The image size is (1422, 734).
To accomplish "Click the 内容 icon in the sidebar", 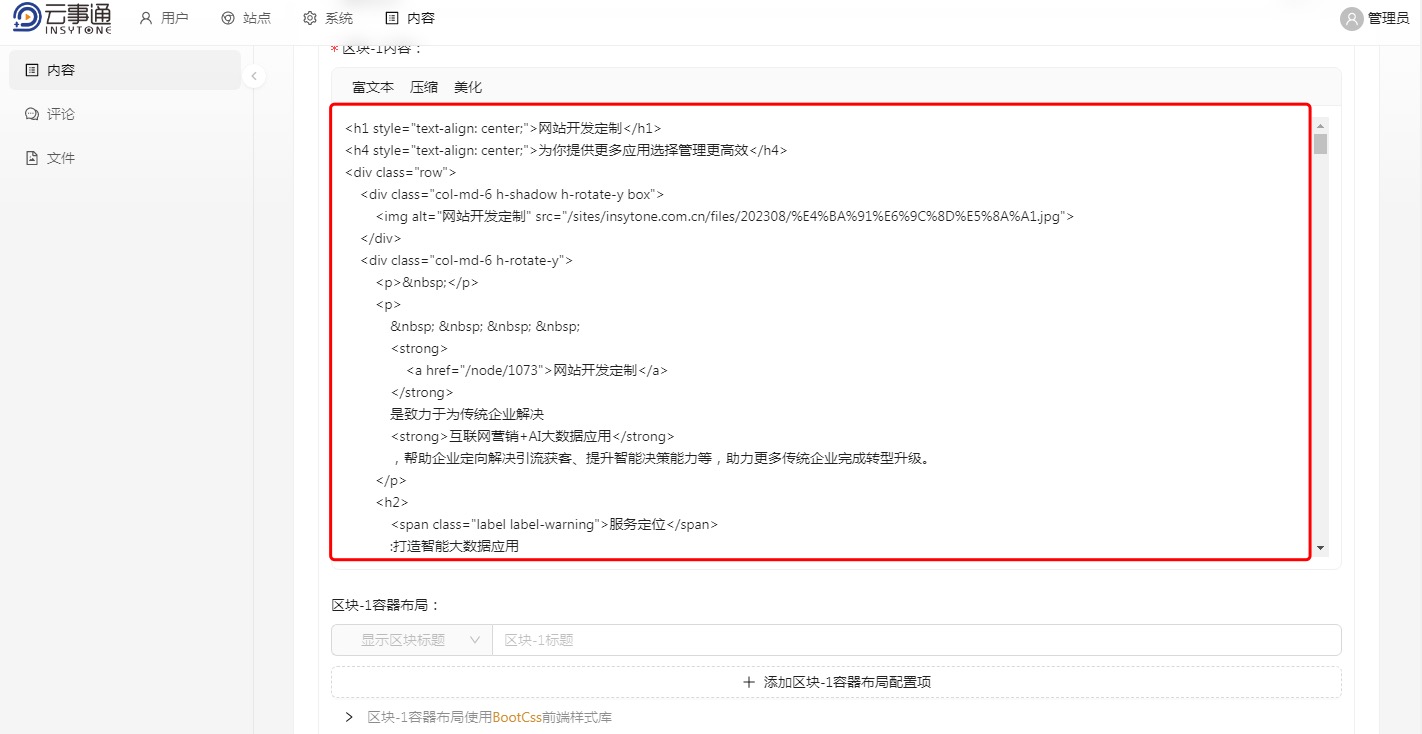I will 31,69.
